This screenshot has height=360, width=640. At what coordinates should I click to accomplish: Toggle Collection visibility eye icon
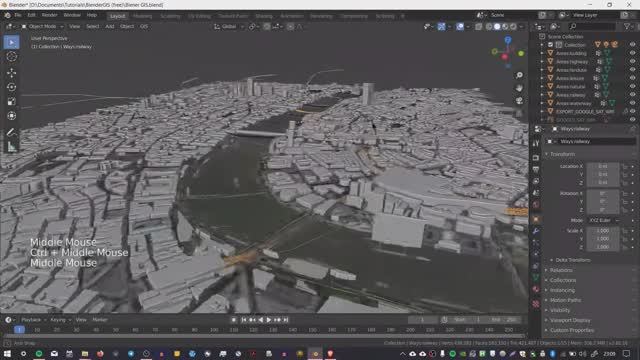(x=632, y=45)
